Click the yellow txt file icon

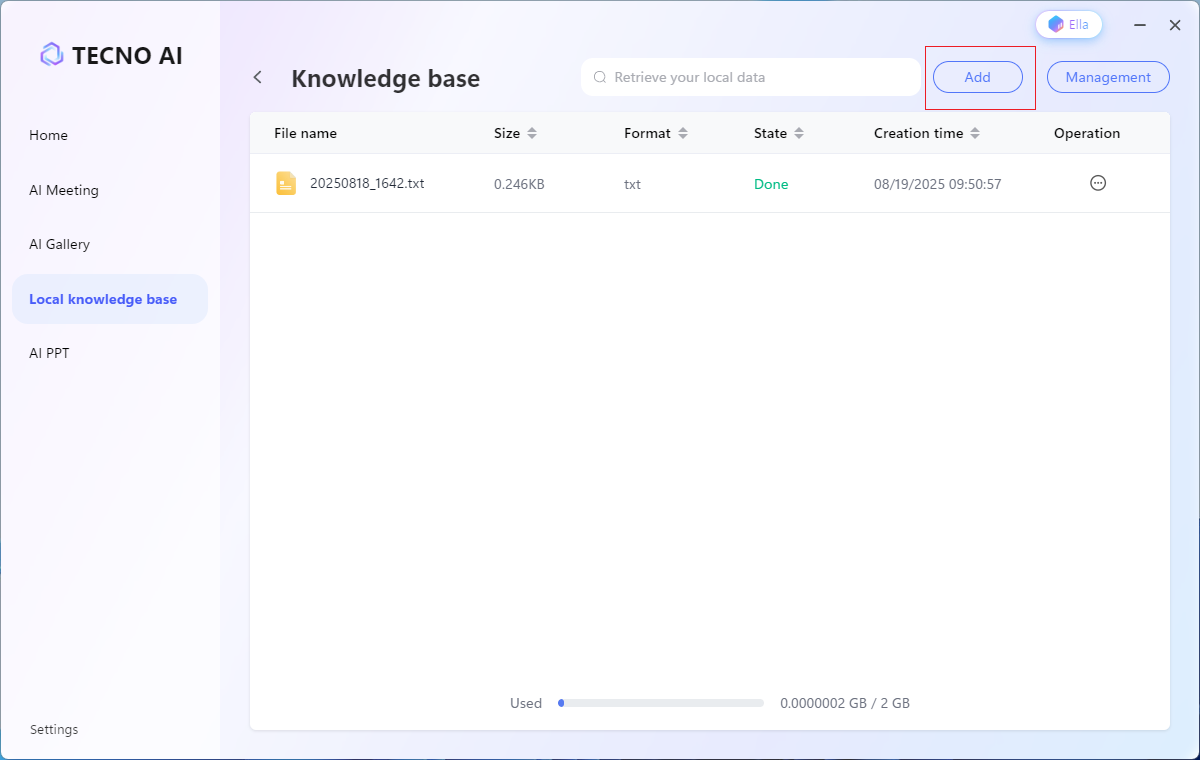286,183
